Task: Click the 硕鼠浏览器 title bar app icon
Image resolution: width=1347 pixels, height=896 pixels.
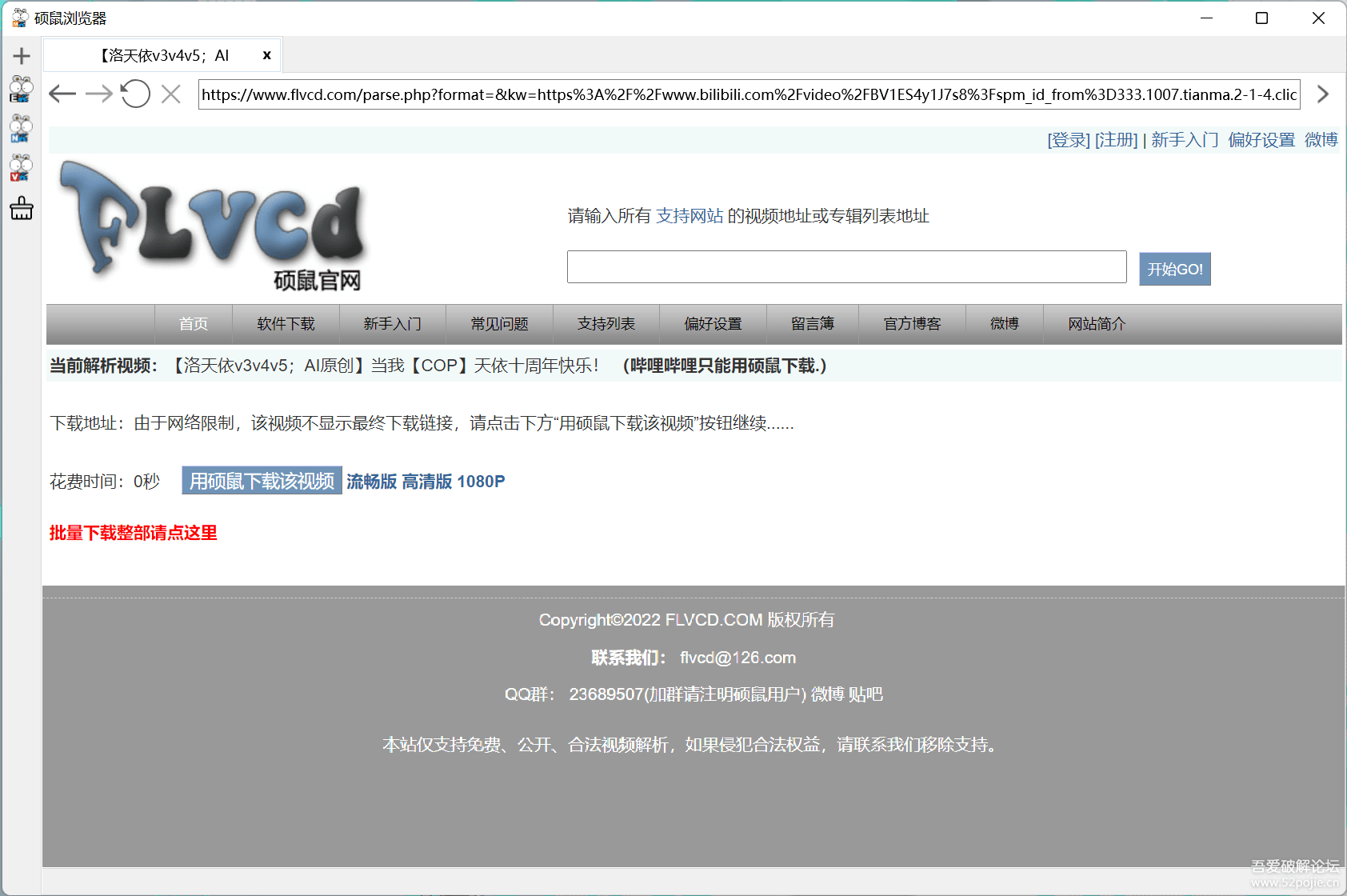Action: [x=20, y=18]
